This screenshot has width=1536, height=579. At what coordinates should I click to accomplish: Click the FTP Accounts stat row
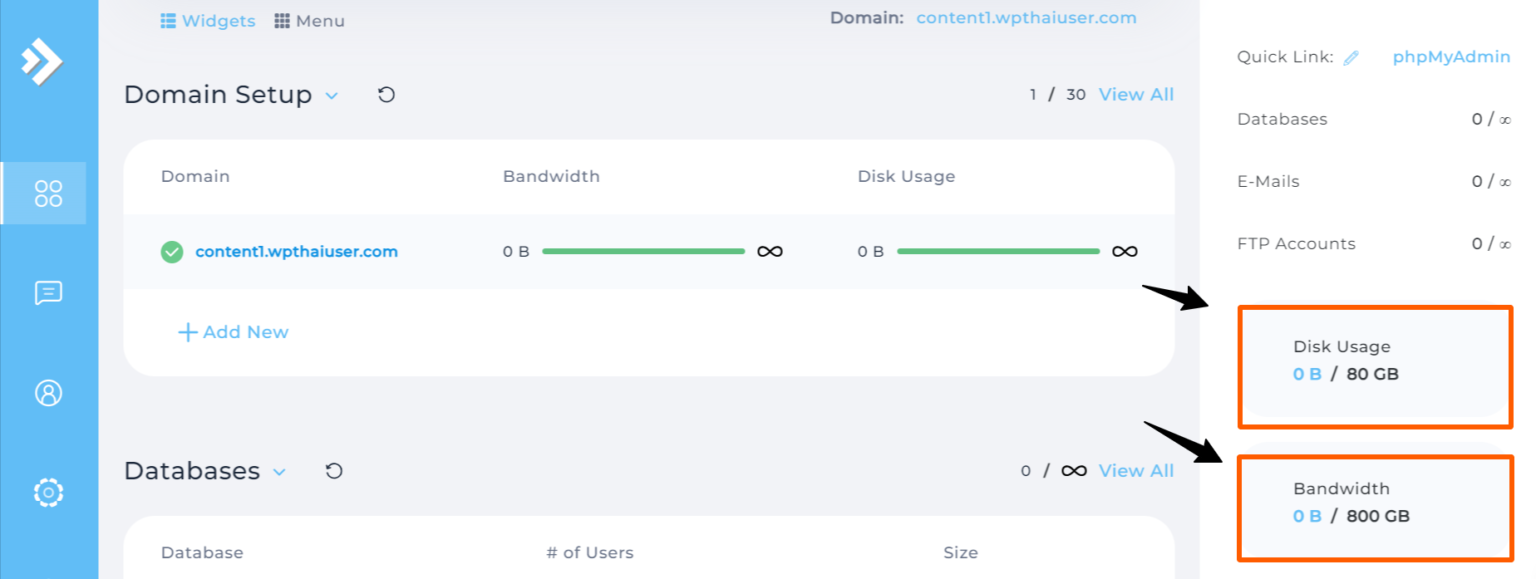(x=1374, y=244)
